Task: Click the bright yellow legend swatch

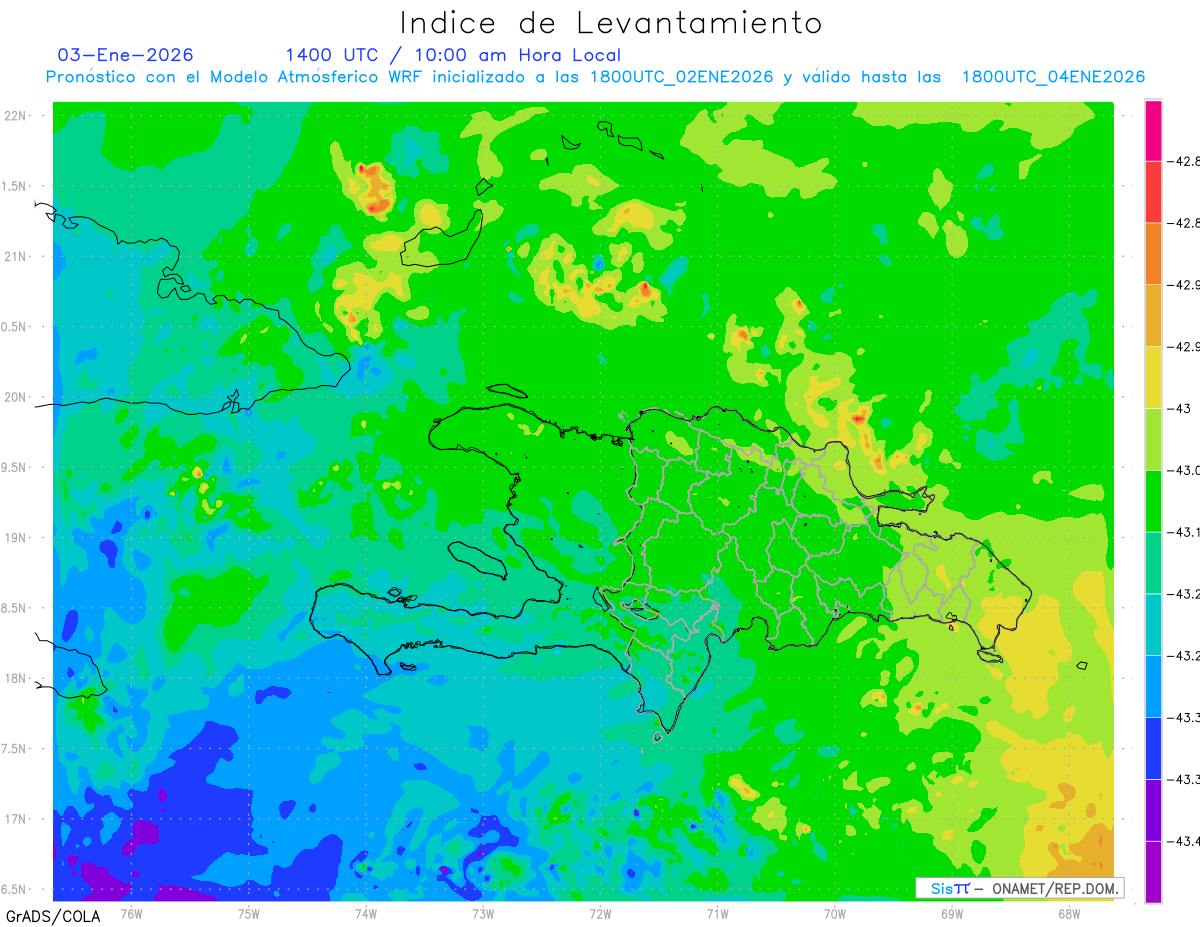Action: click(1153, 377)
